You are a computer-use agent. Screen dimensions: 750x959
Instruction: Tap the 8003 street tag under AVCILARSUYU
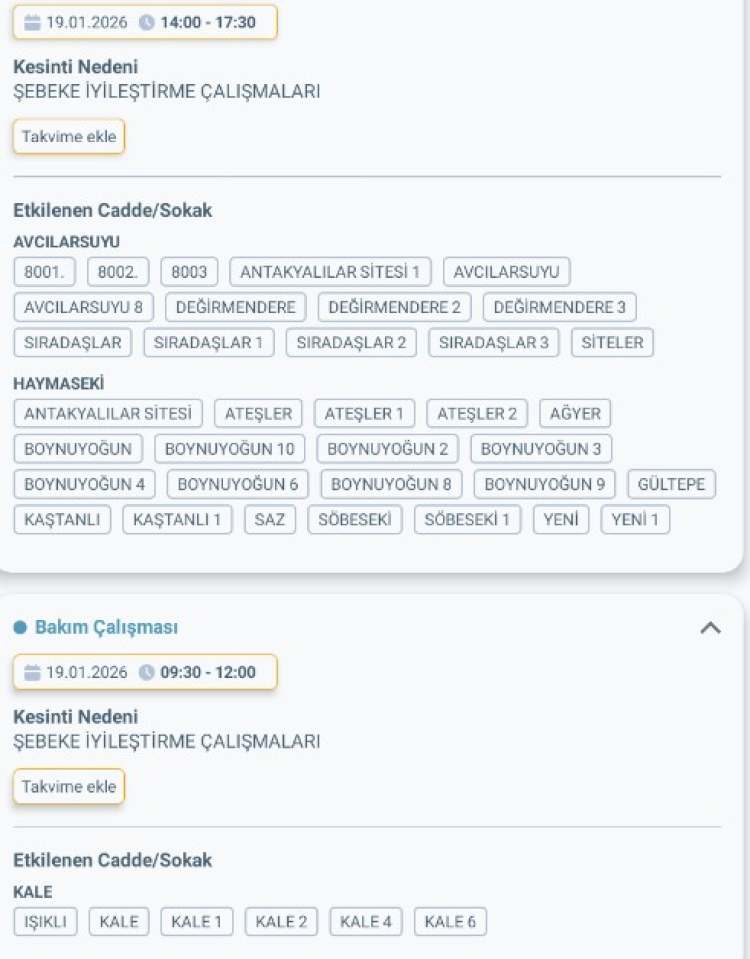tap(189, 272)
